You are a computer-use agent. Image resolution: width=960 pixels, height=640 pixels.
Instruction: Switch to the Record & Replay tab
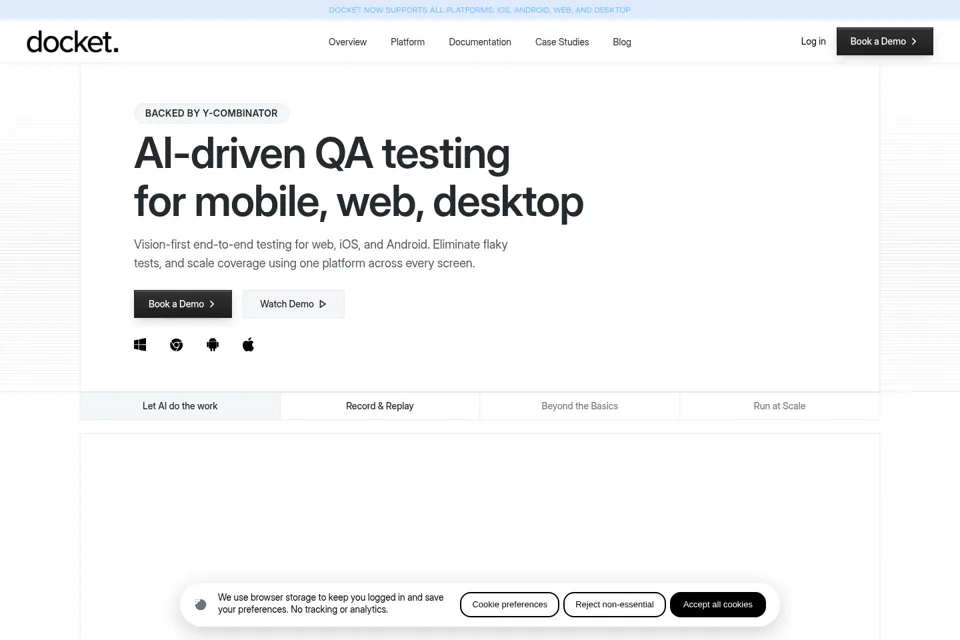380,406
